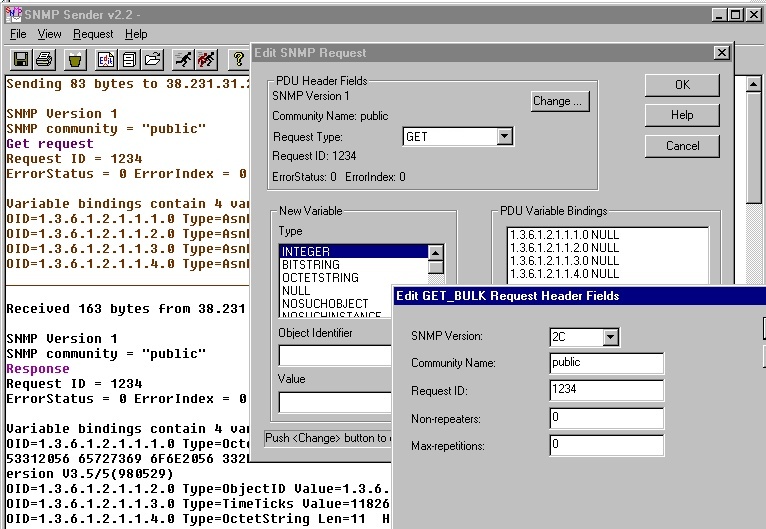Open the Edit request toolbar icon
The height and width of the screenshot is (529, 766).
105,60
